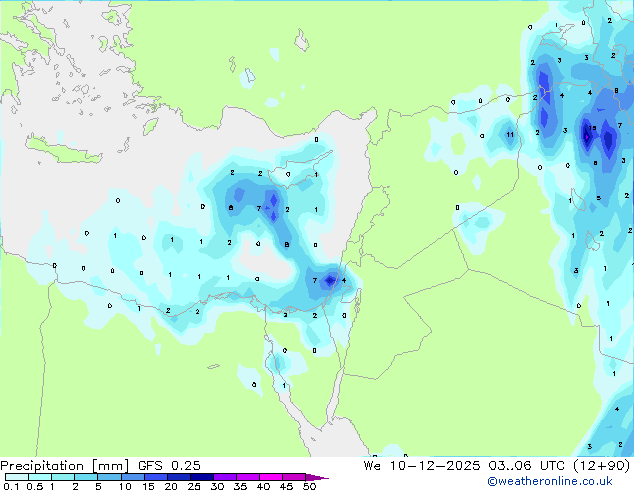
Task: Click the '03..06 UTC' time label
Action: click(526, 466)
